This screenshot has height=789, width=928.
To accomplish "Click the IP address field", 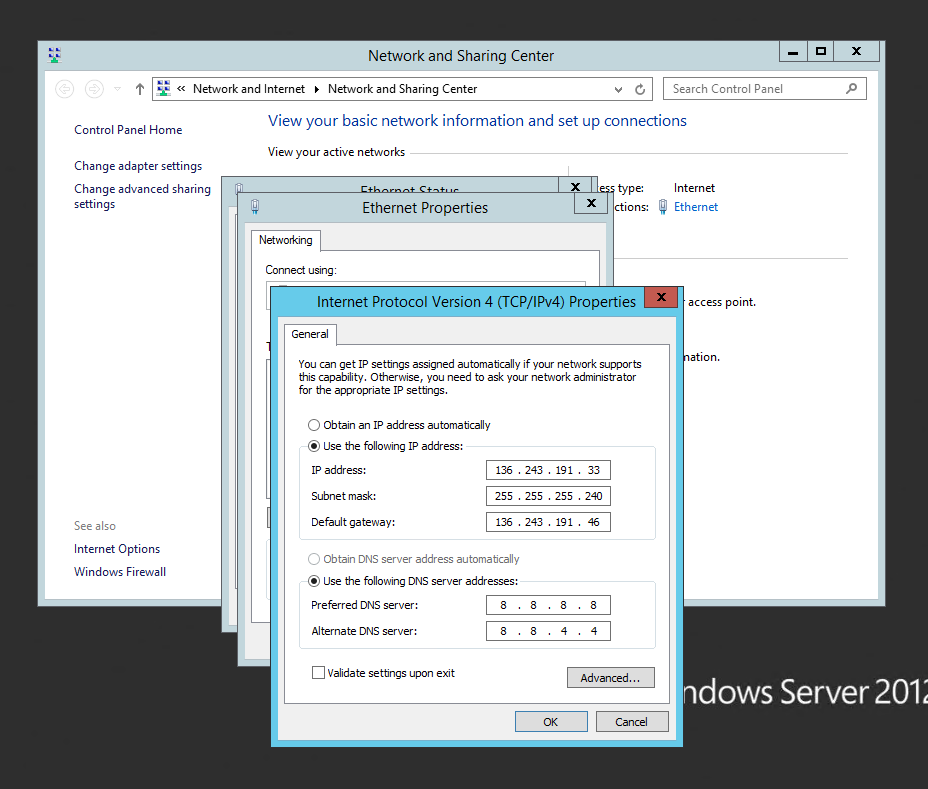I will click(548, 470).
